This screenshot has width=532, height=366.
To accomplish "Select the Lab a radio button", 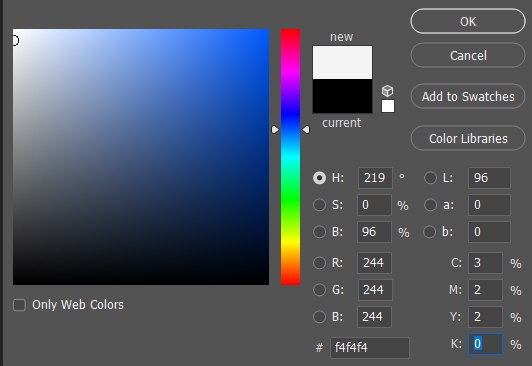I will [430, 205].
